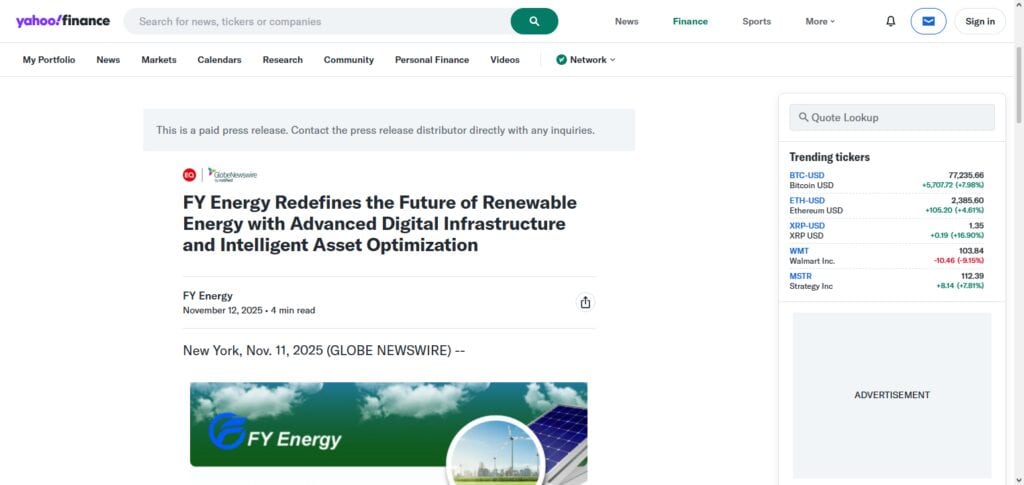
Task: Click the 'Trending tickers' heading
Action: [x=829, y=157]
